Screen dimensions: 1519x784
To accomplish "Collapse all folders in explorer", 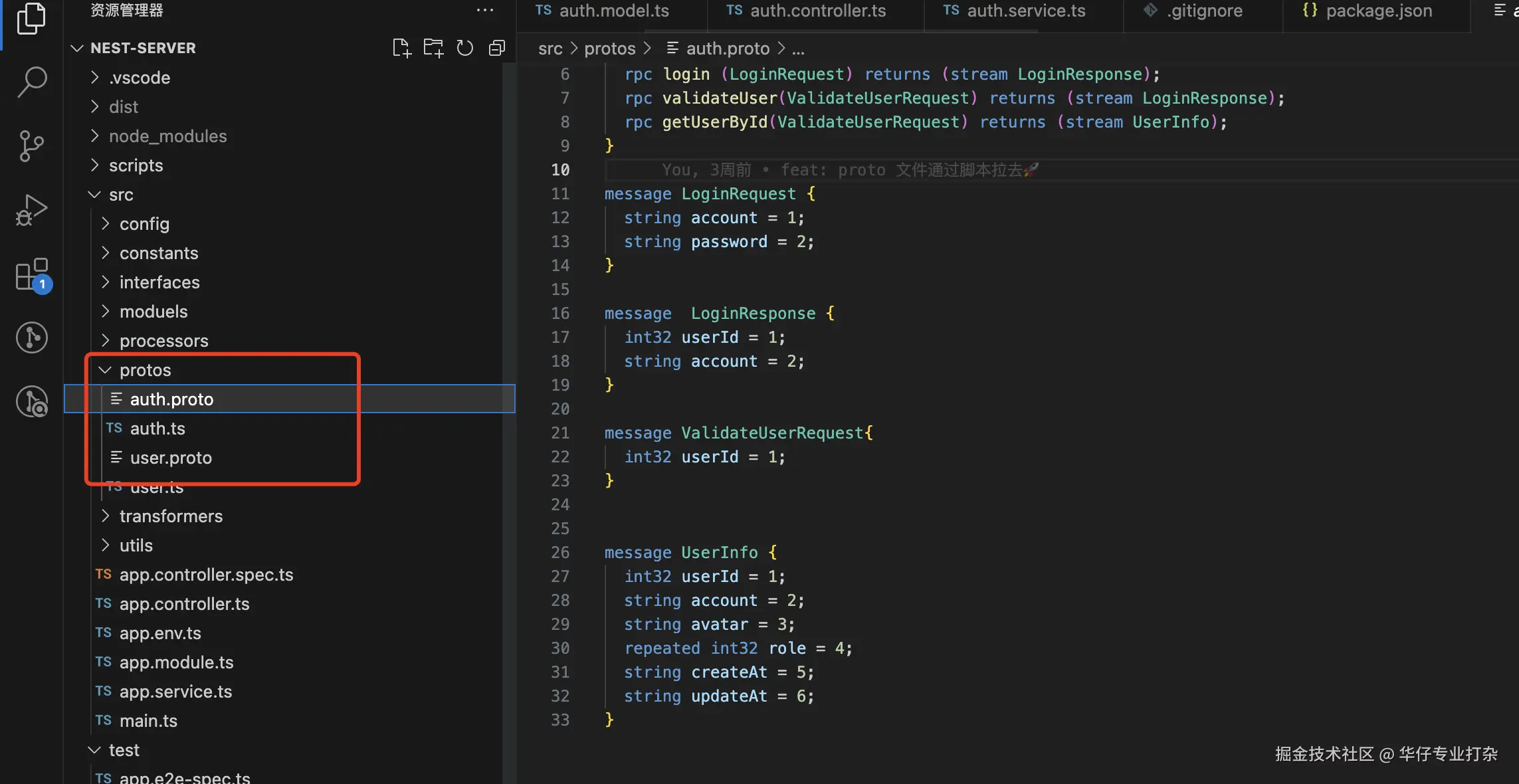I will point(497,48).
